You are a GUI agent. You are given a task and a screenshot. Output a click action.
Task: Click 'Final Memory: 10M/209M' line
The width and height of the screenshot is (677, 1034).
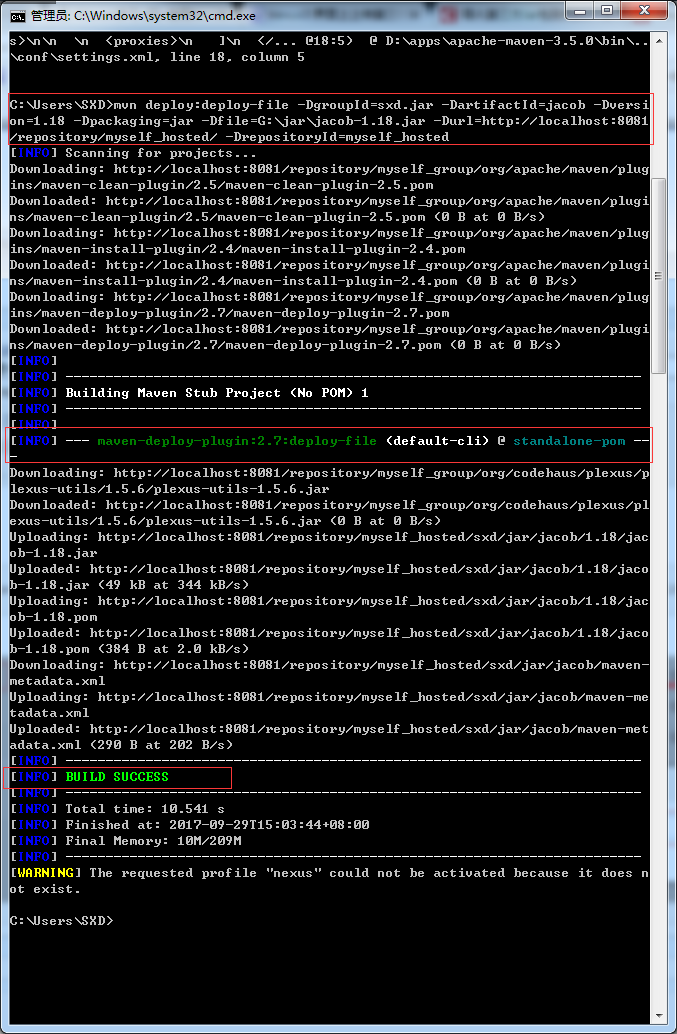coord(153,841)
